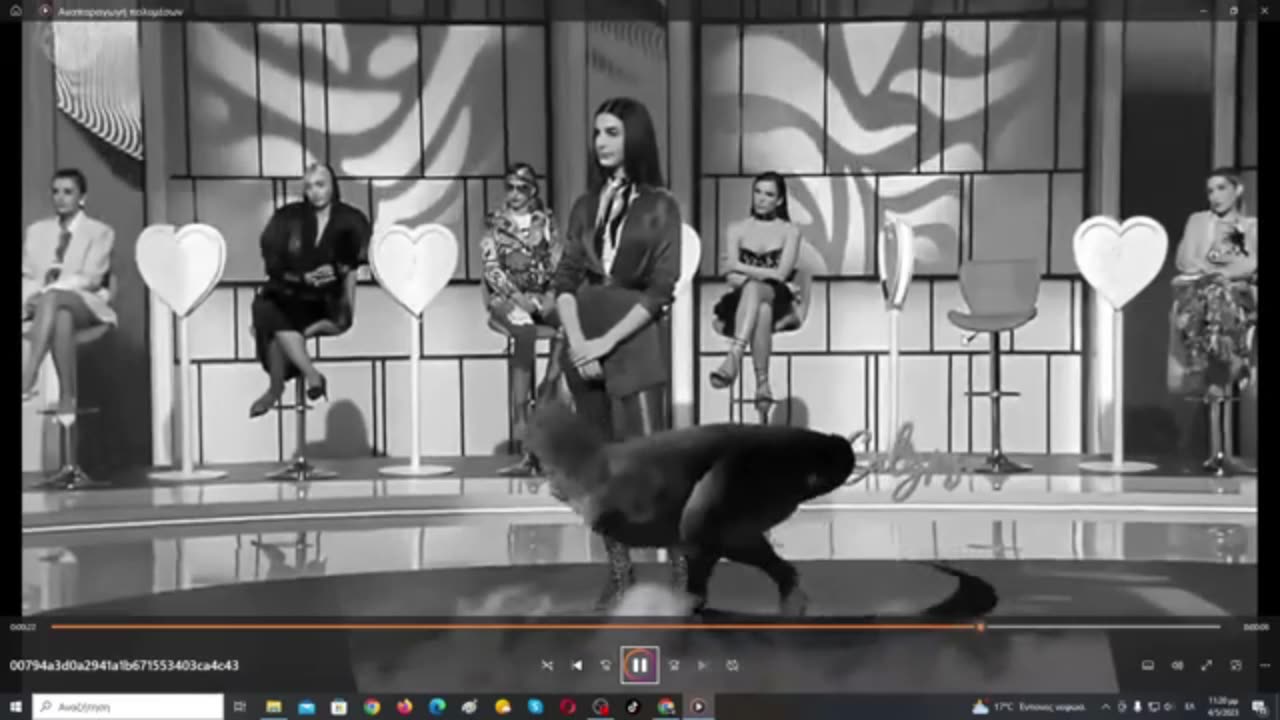Open Skype from the taskbar
1280x720 pixels.
click(x=535, y=706)
